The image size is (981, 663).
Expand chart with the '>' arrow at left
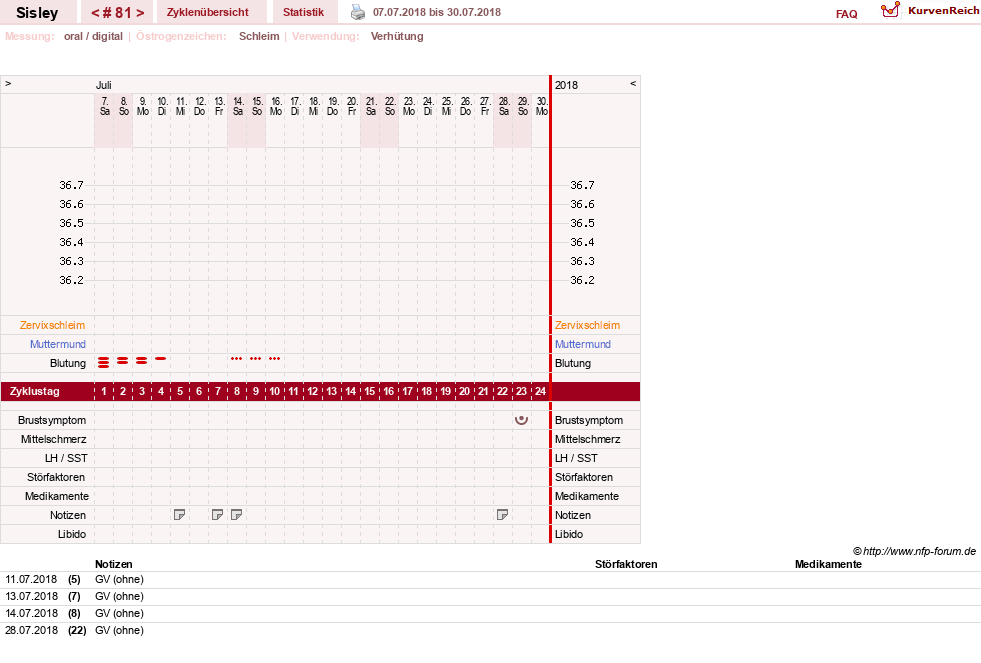(8, 84)
